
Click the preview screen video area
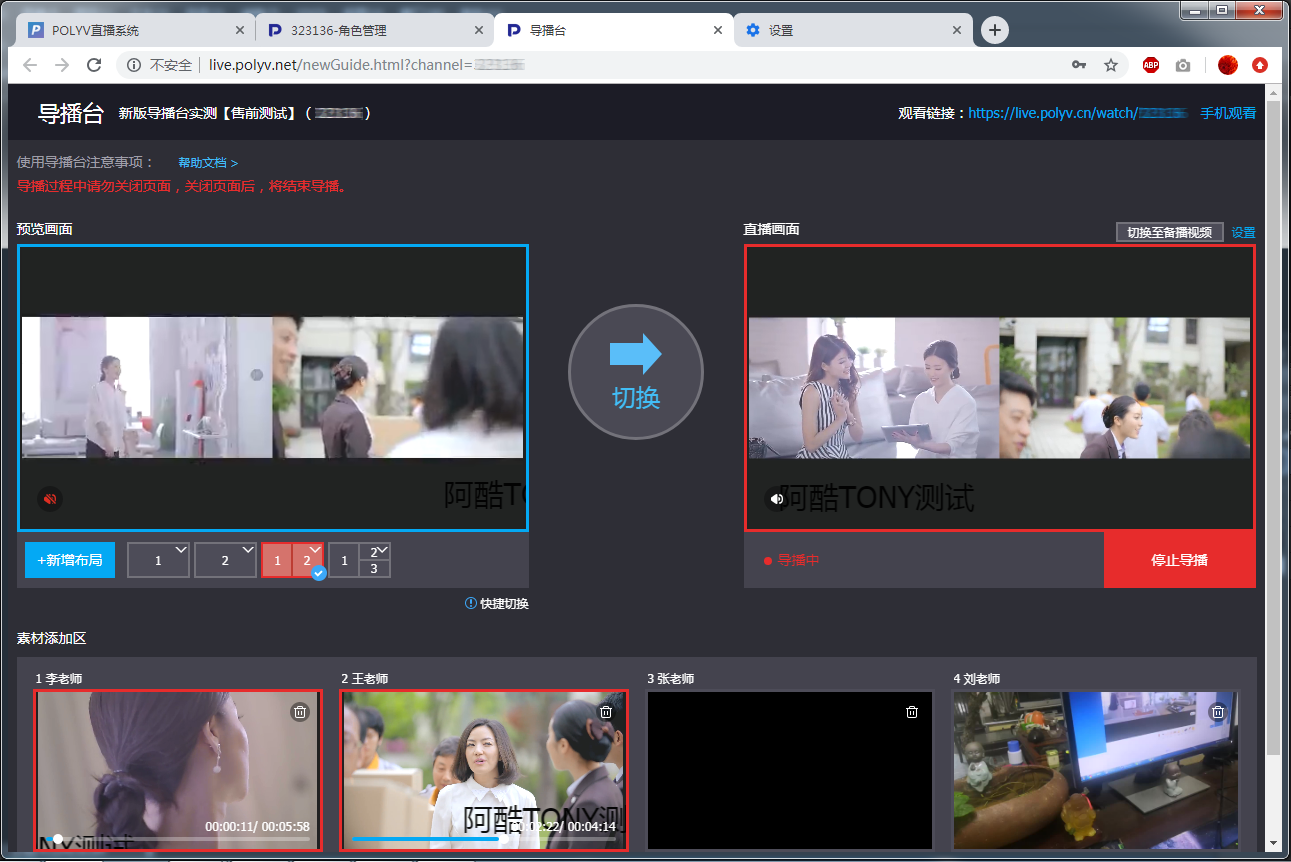272,388
